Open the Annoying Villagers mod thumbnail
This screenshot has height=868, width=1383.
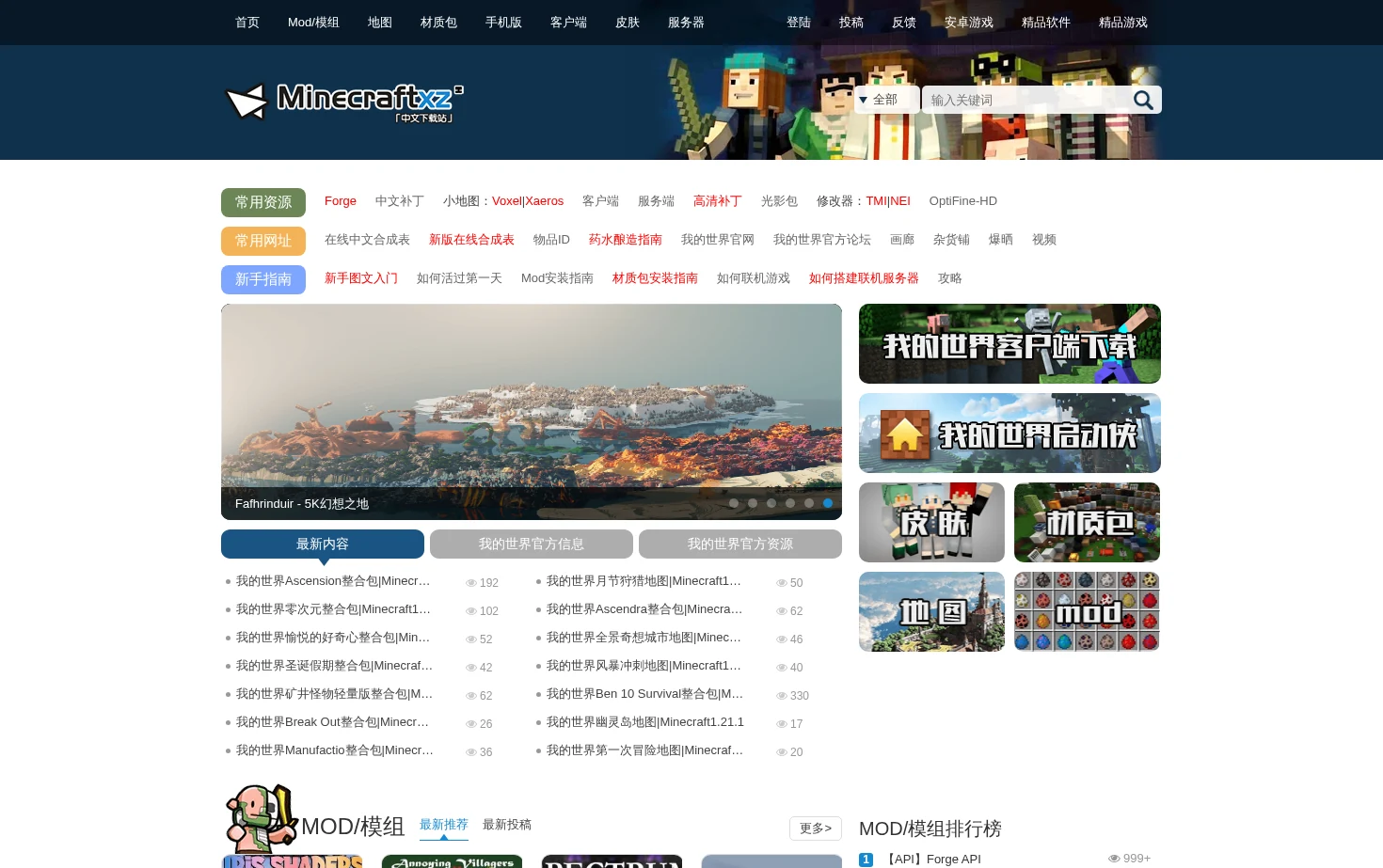click(x=452, y=861)
